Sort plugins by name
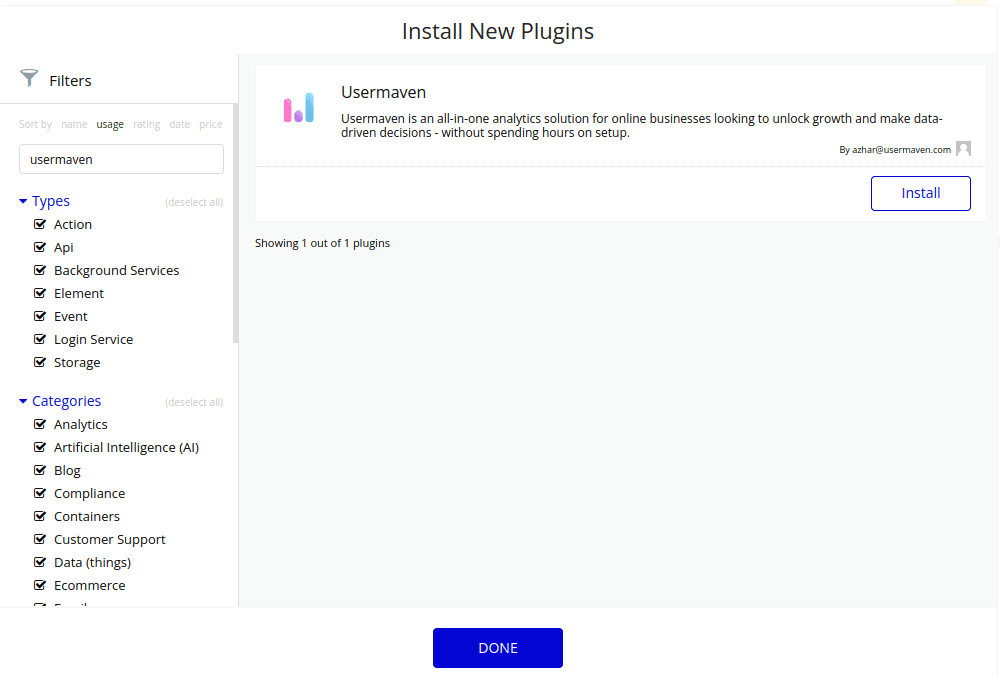Viewport: 1000px width, 676px height. (x=74, y=124)
